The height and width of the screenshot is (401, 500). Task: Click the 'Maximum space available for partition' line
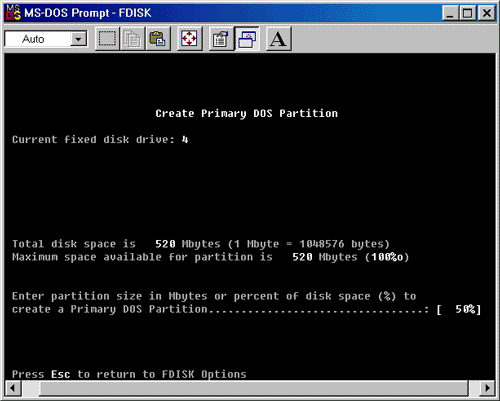pos(210,257)
